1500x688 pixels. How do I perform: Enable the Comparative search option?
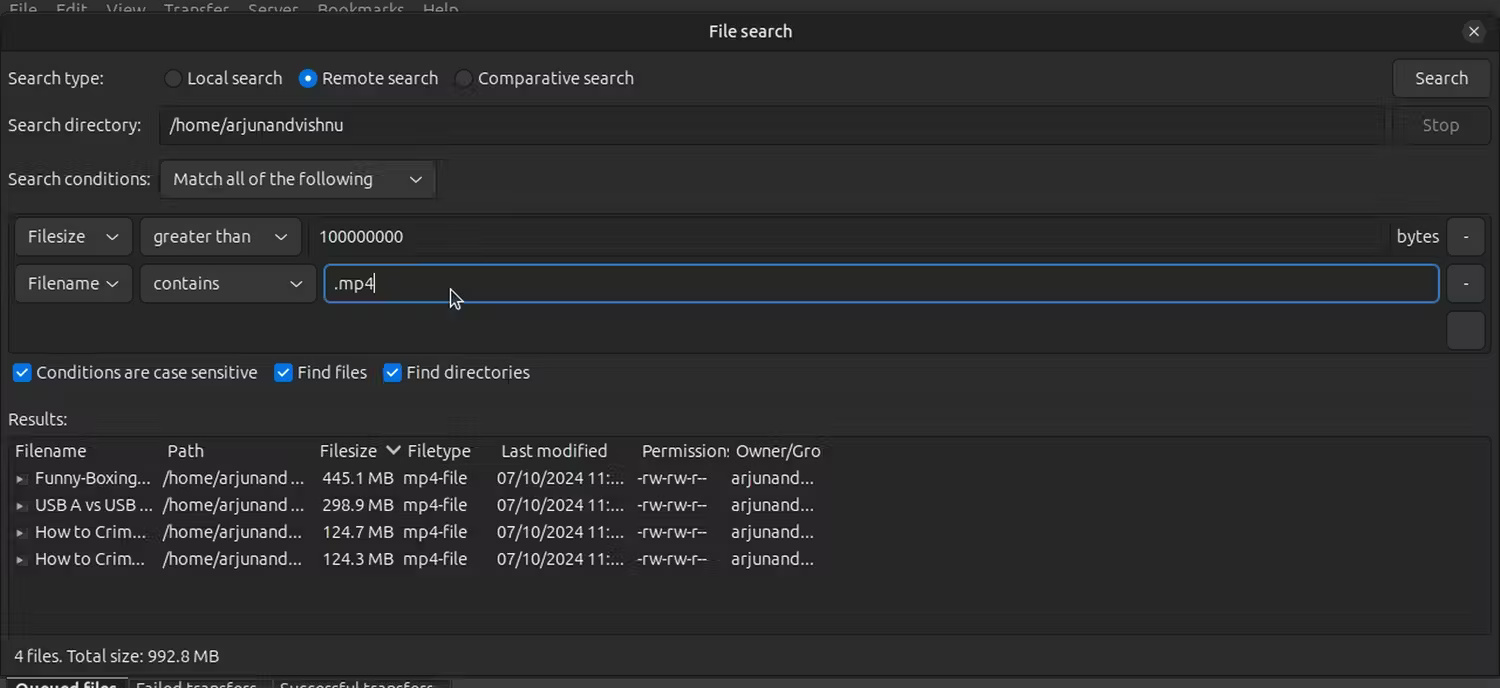coord(463,78)
